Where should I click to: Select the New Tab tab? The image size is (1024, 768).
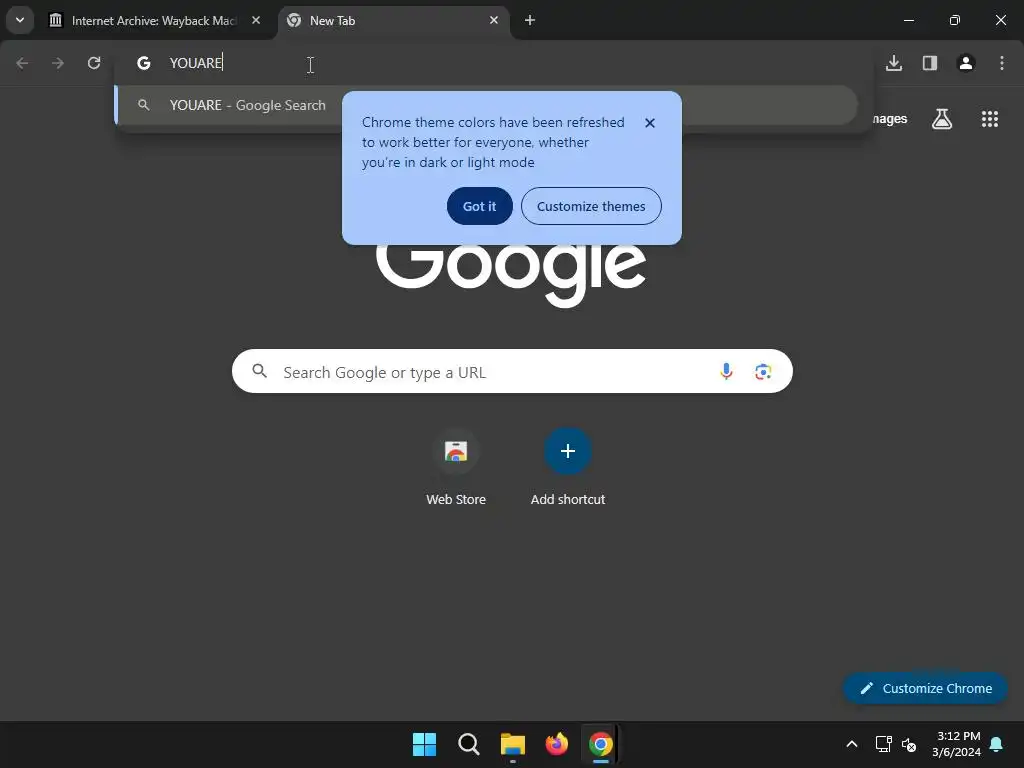pos(394,20)
